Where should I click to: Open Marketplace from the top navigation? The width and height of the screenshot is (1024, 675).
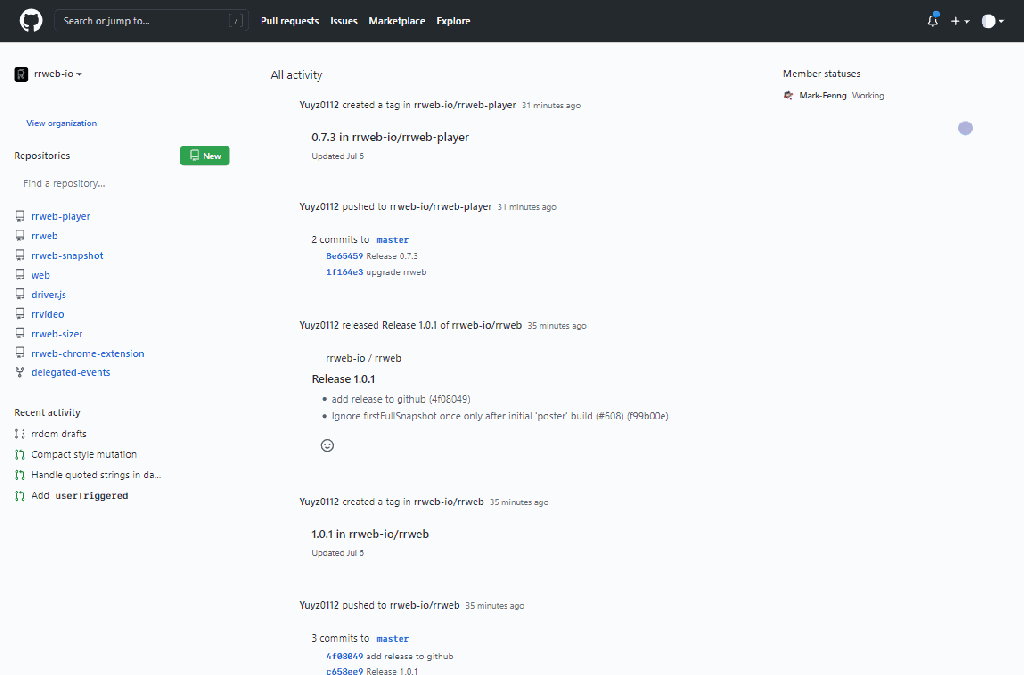396,21
